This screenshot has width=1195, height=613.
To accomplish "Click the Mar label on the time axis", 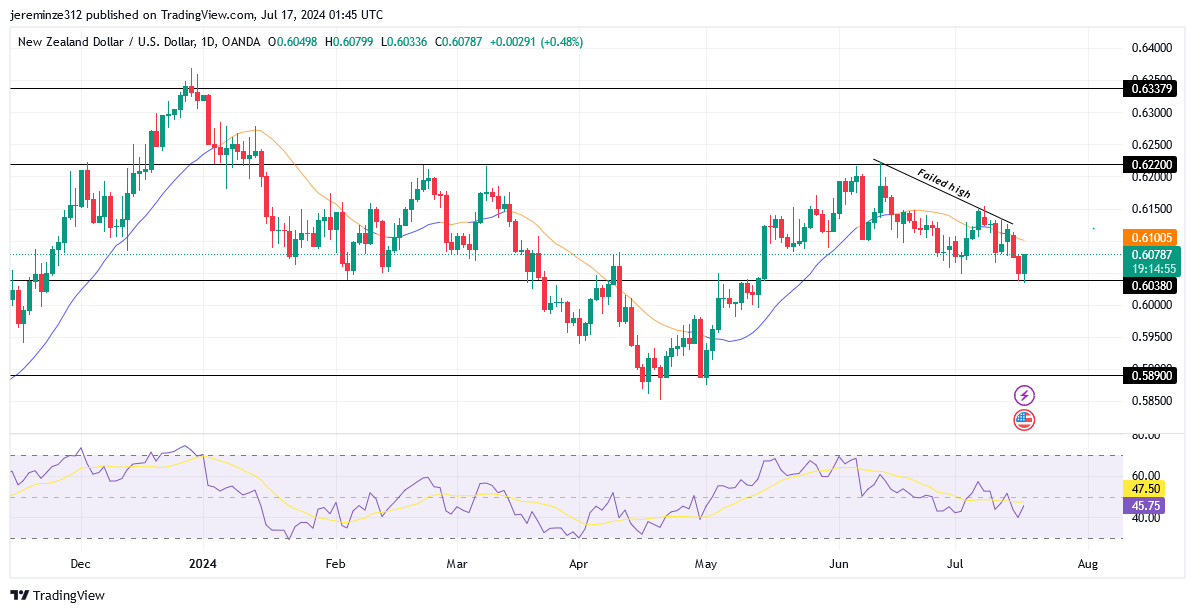I will point(457,564).
